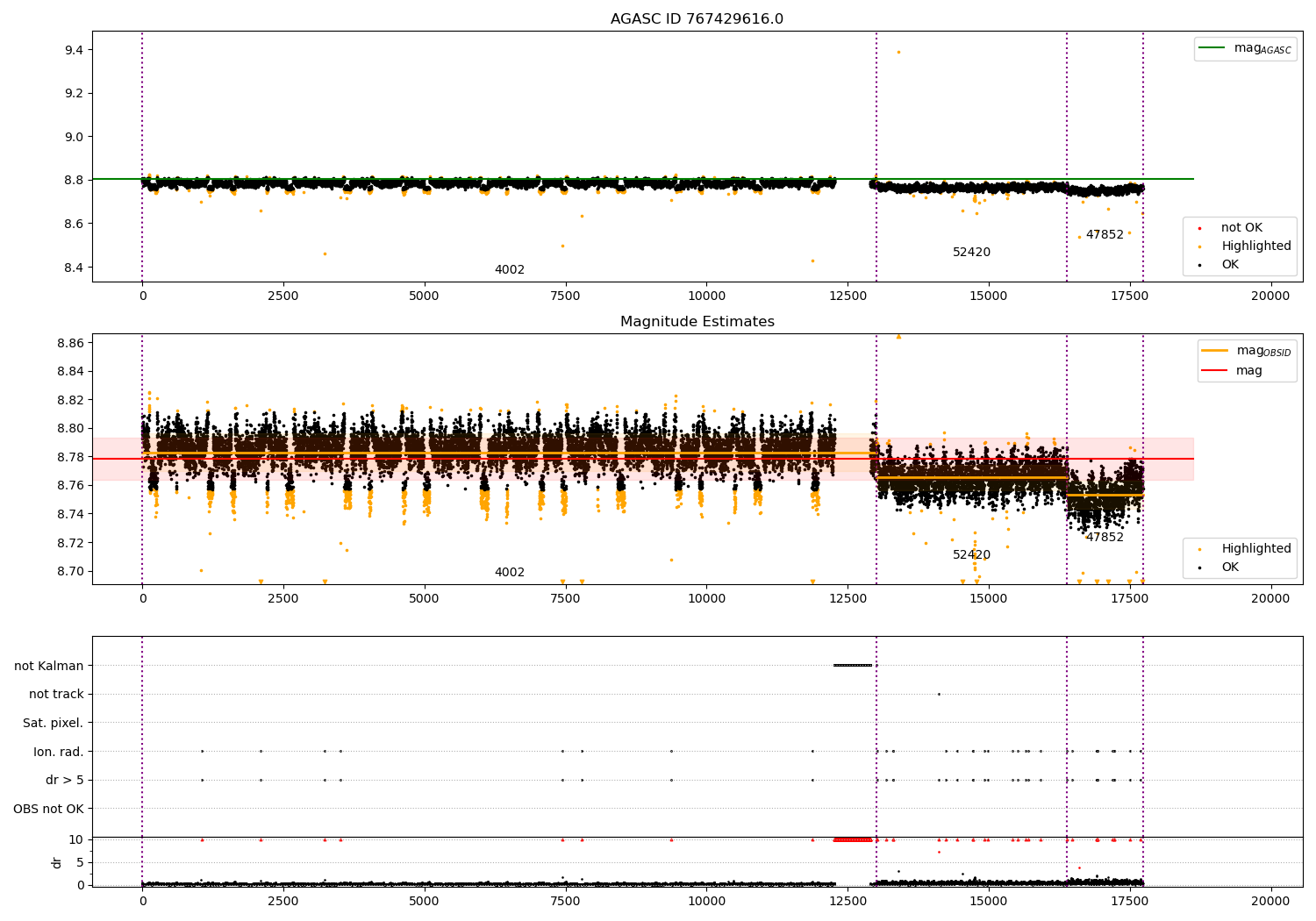1316x921 pixels.
Task: Click the '8.4' y-axis tick label
Action: [74, 268]
